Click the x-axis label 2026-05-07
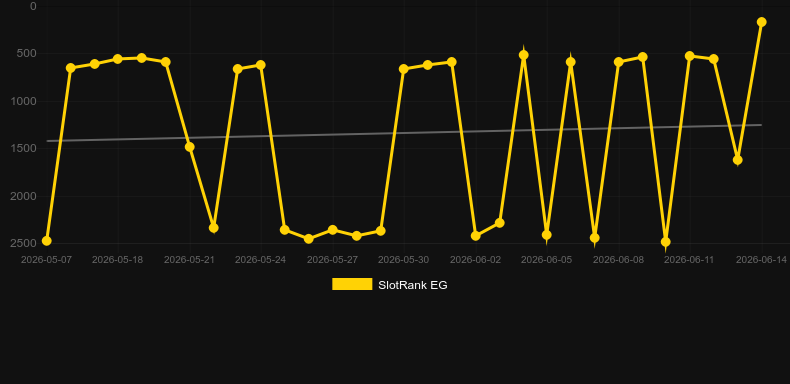The height and width of the screenshot is (384, 790). tap(46, 260)
